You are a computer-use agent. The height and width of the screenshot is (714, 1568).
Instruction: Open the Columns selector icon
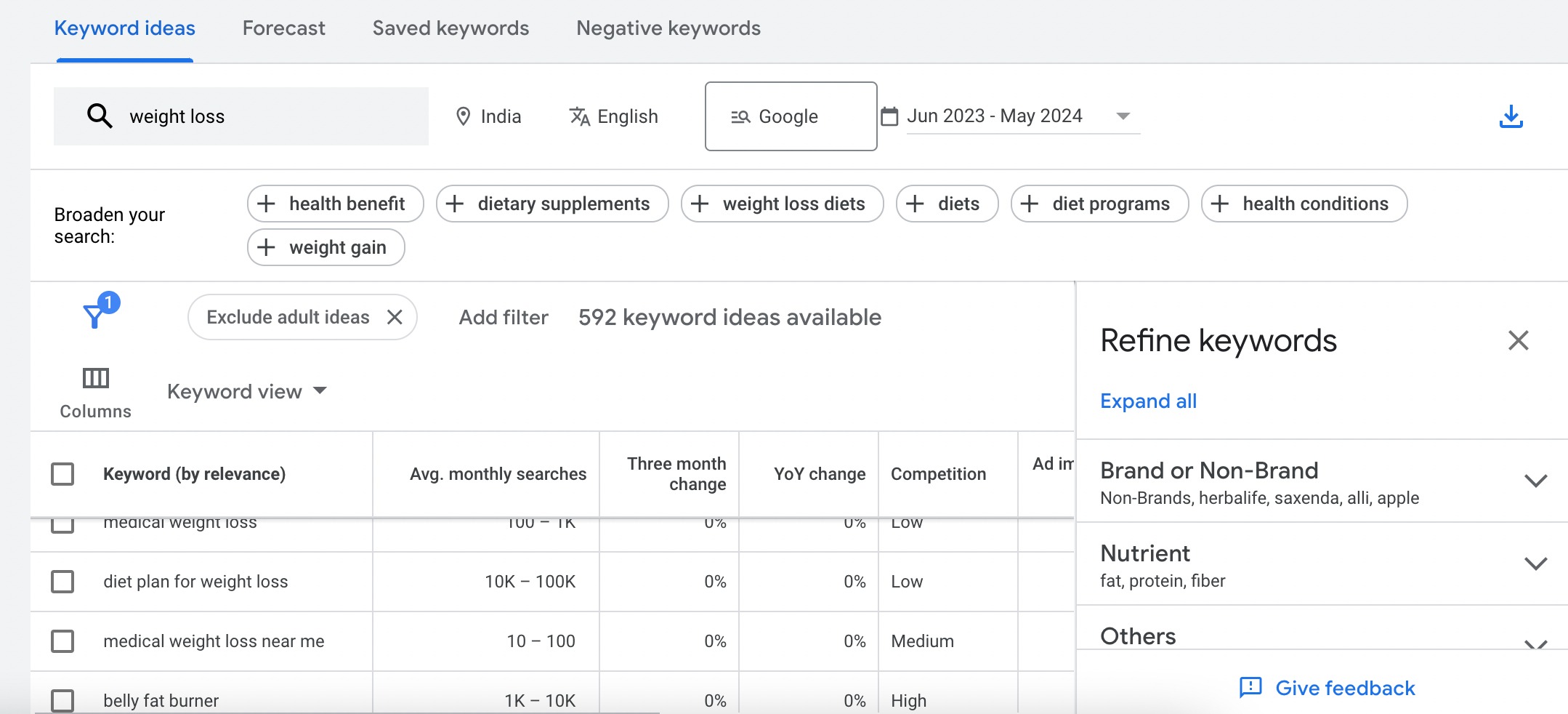[95, 378]
